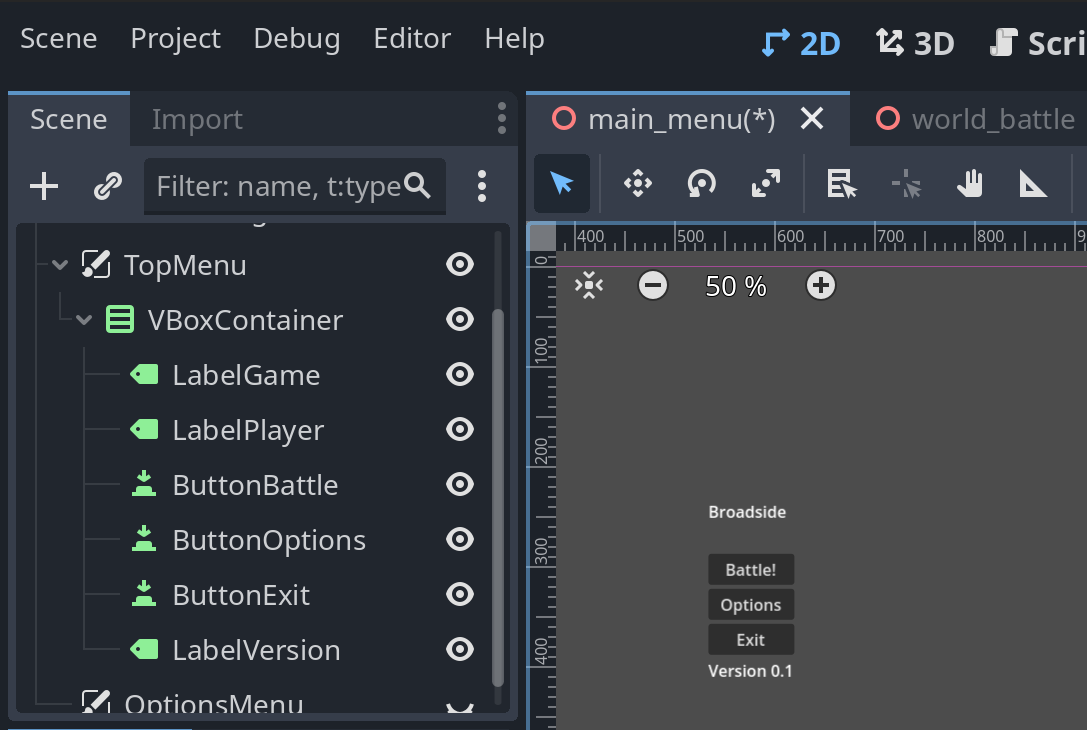Image resolution: width=1087 pixels, height=730 pixels.
Task: Click the ButtonBattle node icon
Action: pos(144,484)
